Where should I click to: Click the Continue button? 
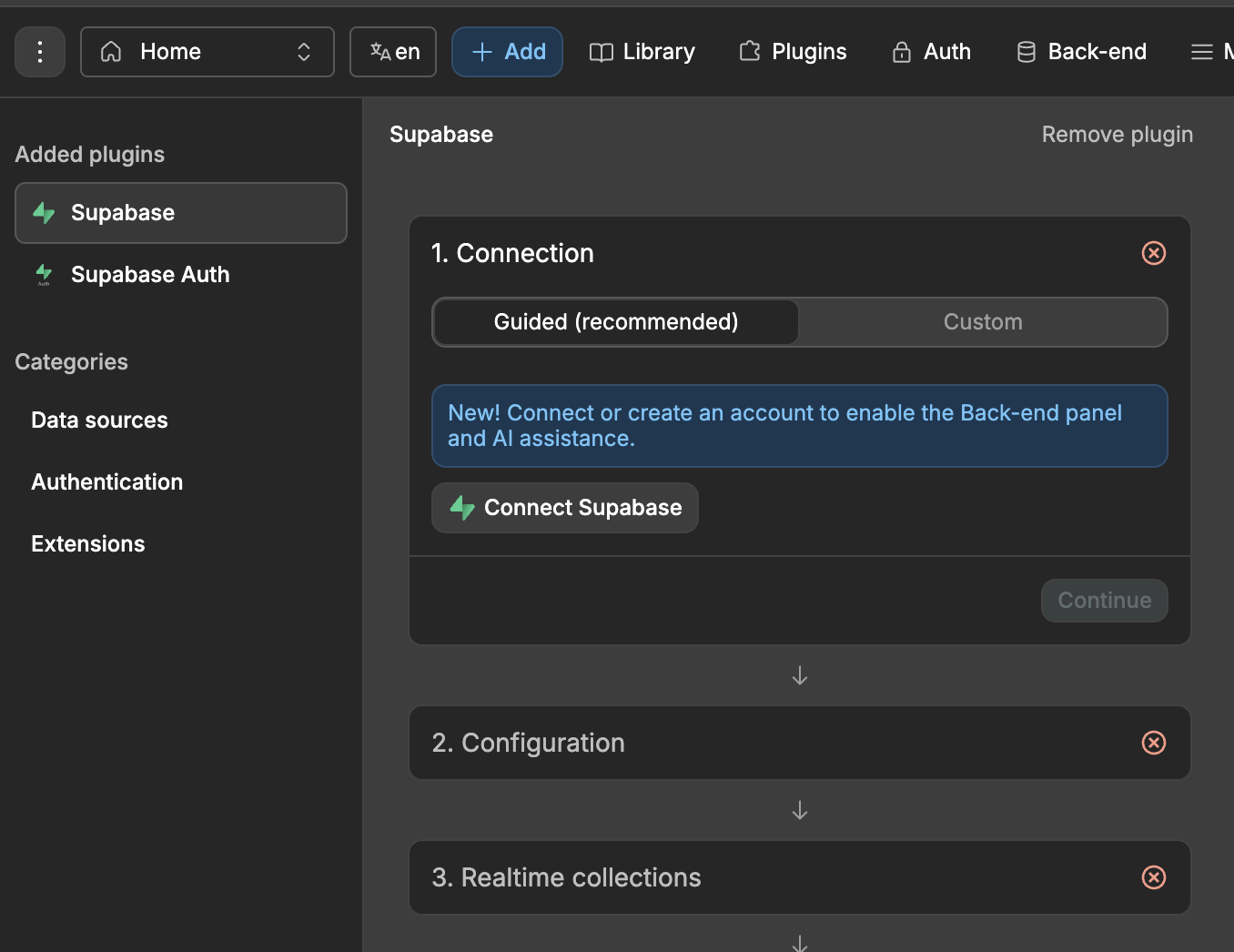click(x=1105, y=601)
